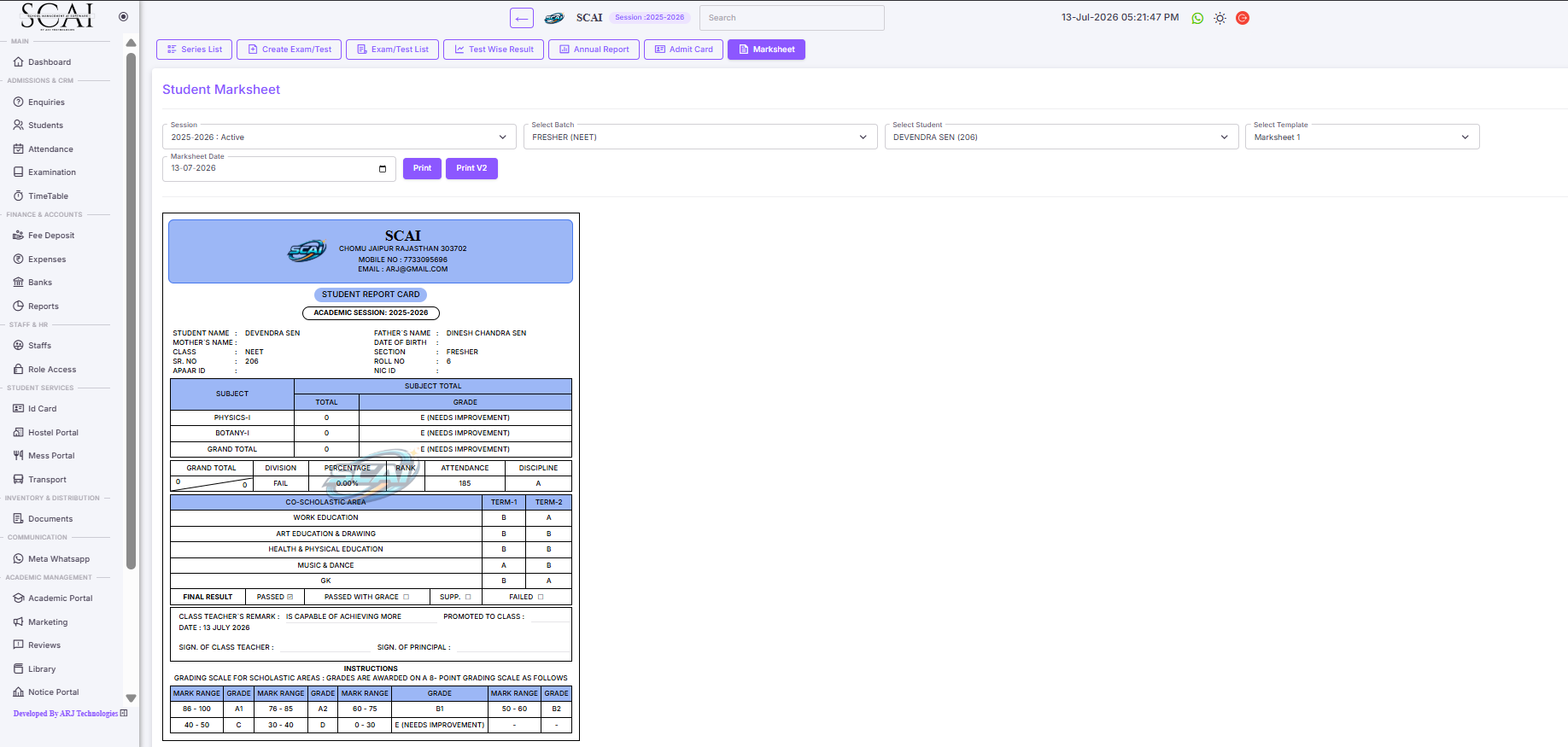The width and height of the screenshot is (1568, 747).
Task: Click the Enquiries question-mark icon
Action: (19, 102)
